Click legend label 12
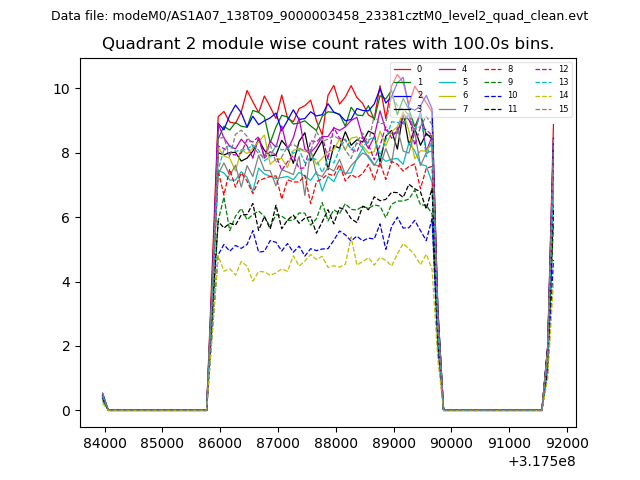Screen dimensions: 640x480 (x=563, y=69)
